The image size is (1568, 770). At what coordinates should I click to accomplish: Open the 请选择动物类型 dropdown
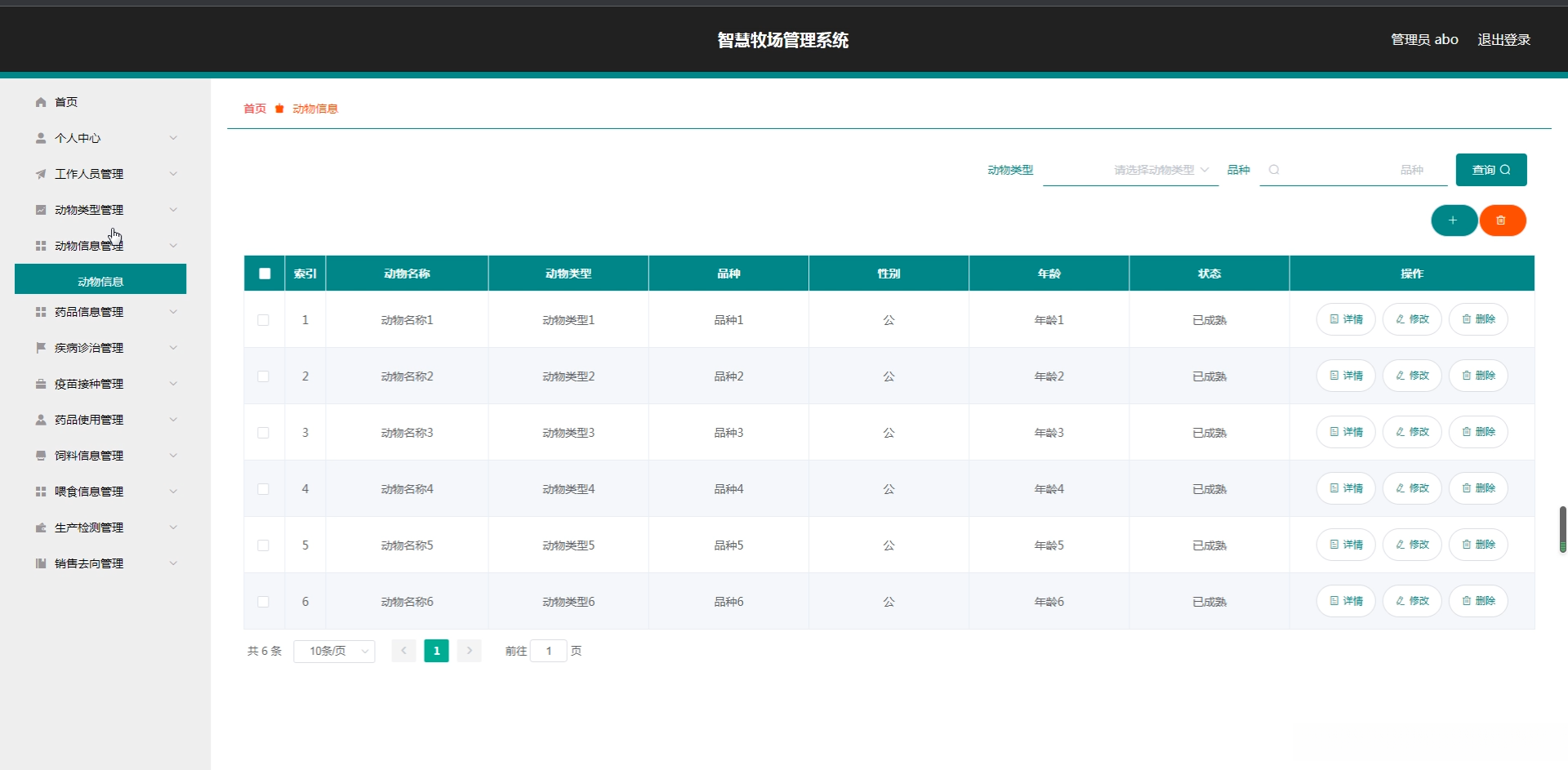(1130, 170)
